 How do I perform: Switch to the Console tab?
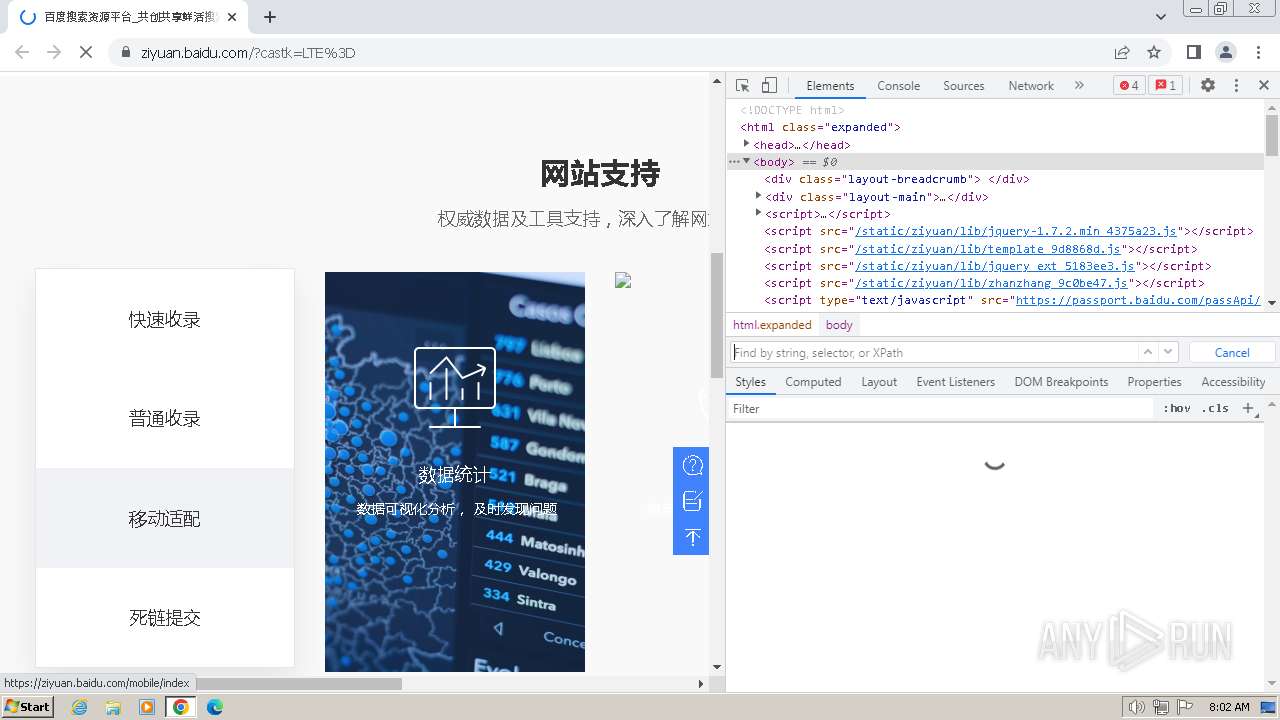(x=898, y=86)
